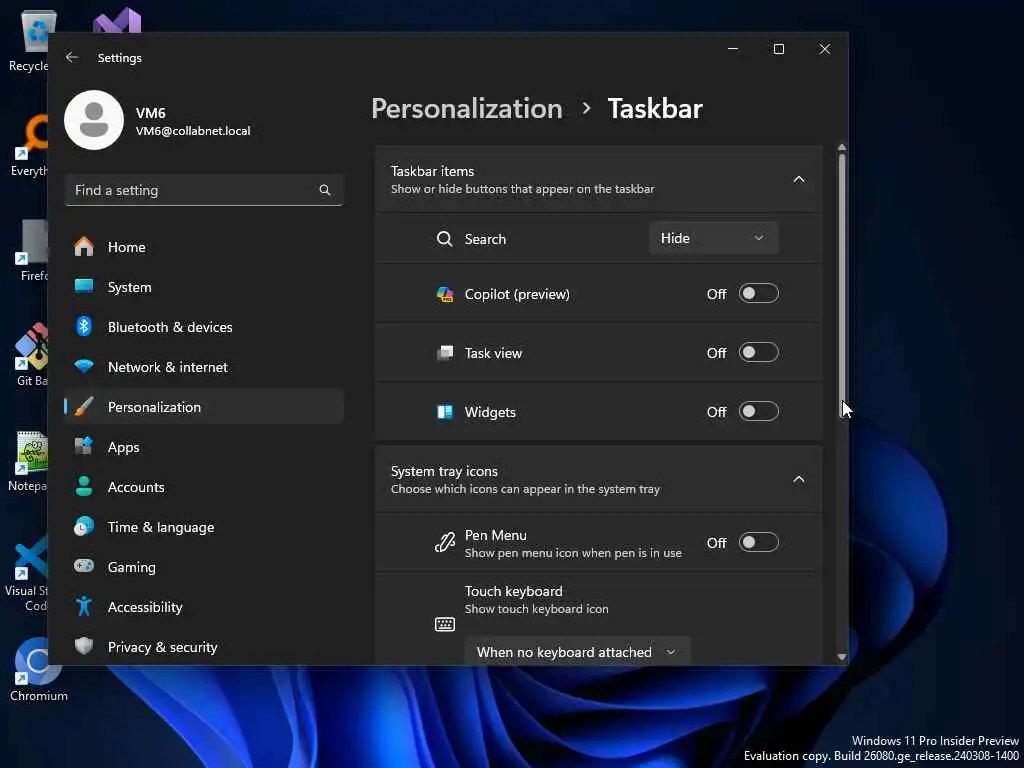Click the Apps icon in sidebar
This screenshot has width=1024, height=768.
pos(84,447)
